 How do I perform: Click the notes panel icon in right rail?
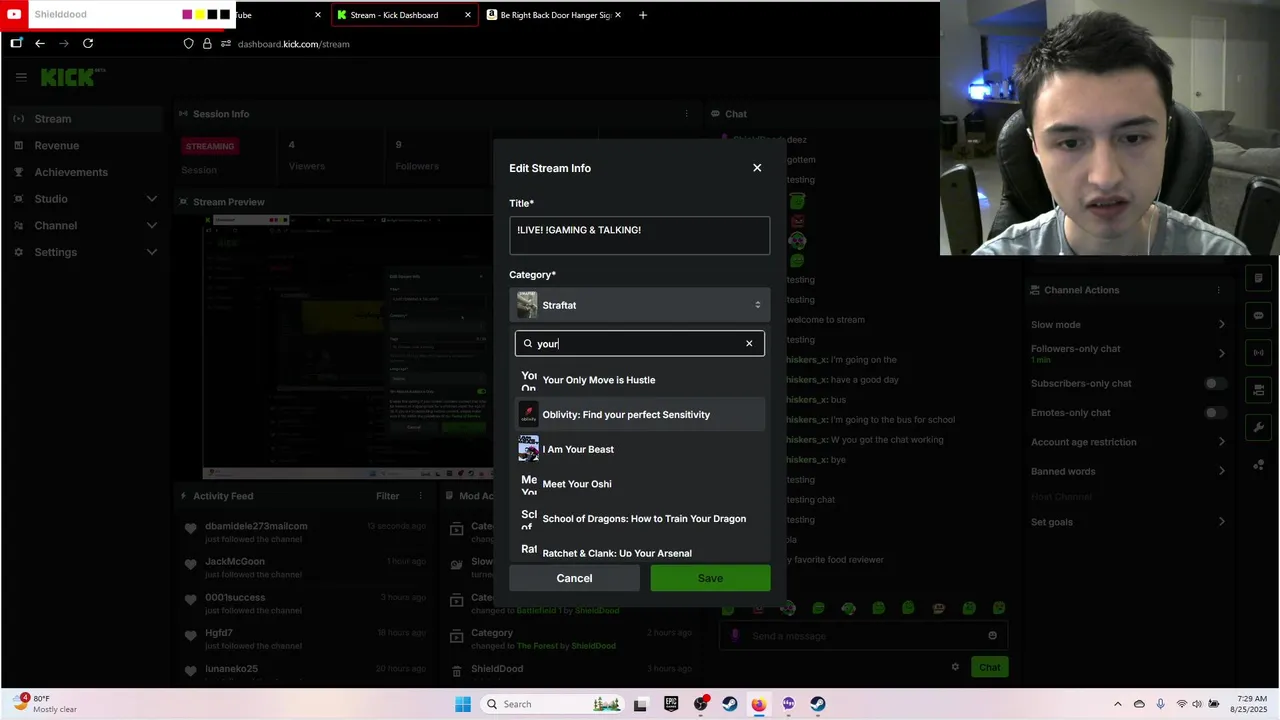coord(1259,278)
